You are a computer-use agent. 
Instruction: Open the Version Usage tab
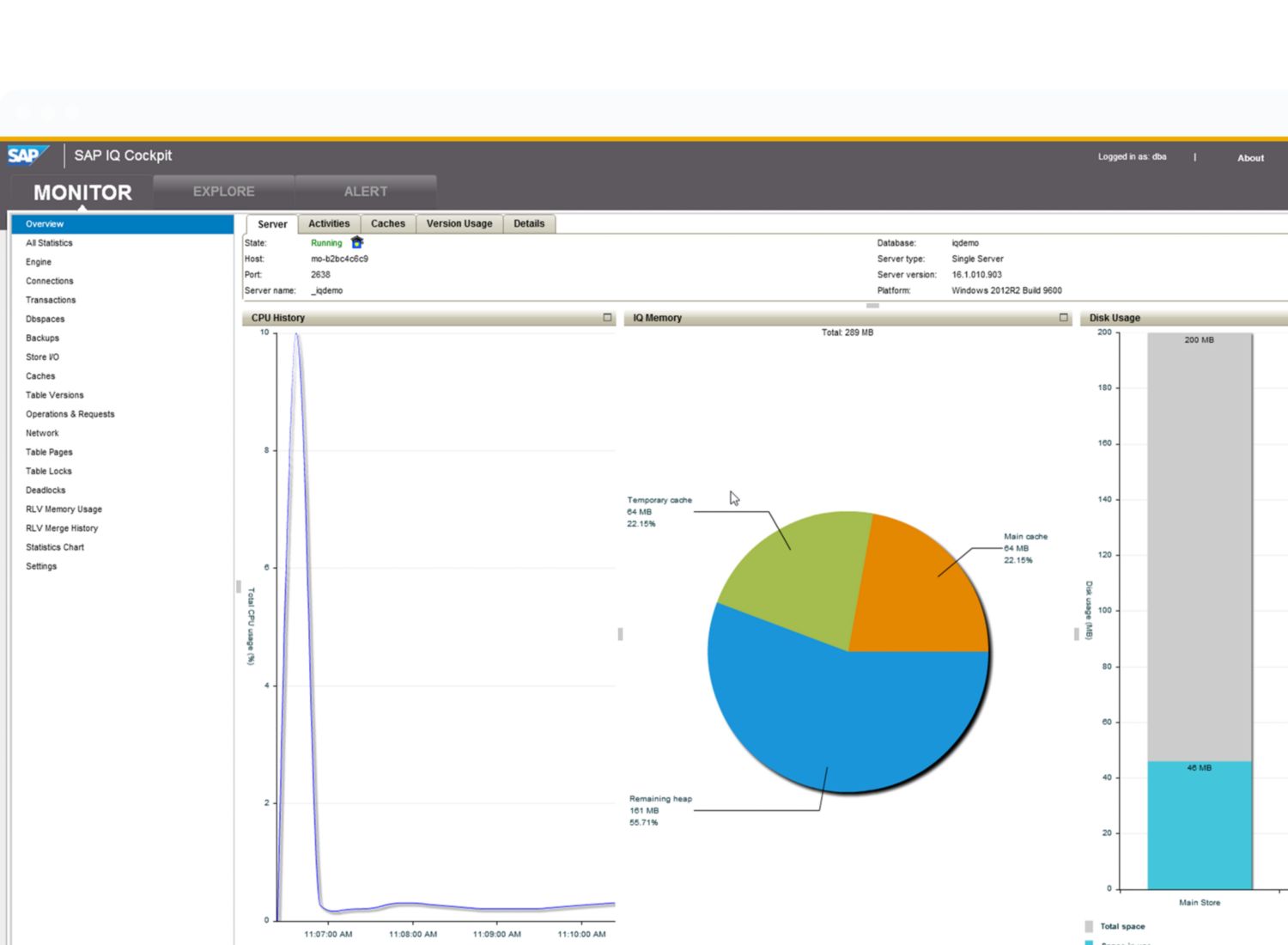pos(459,223)
